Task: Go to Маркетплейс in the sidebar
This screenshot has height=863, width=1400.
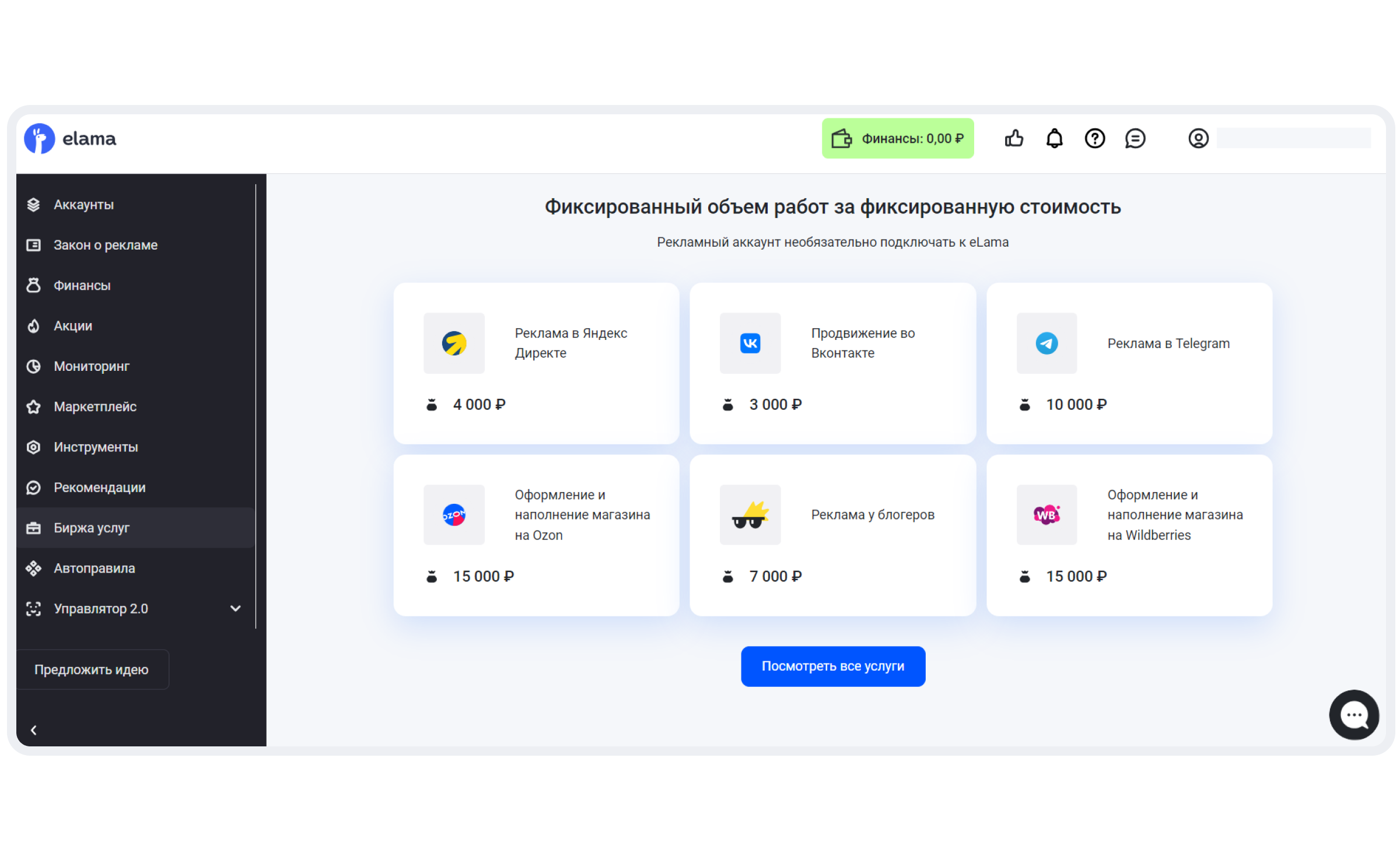Action: (94, 407)
